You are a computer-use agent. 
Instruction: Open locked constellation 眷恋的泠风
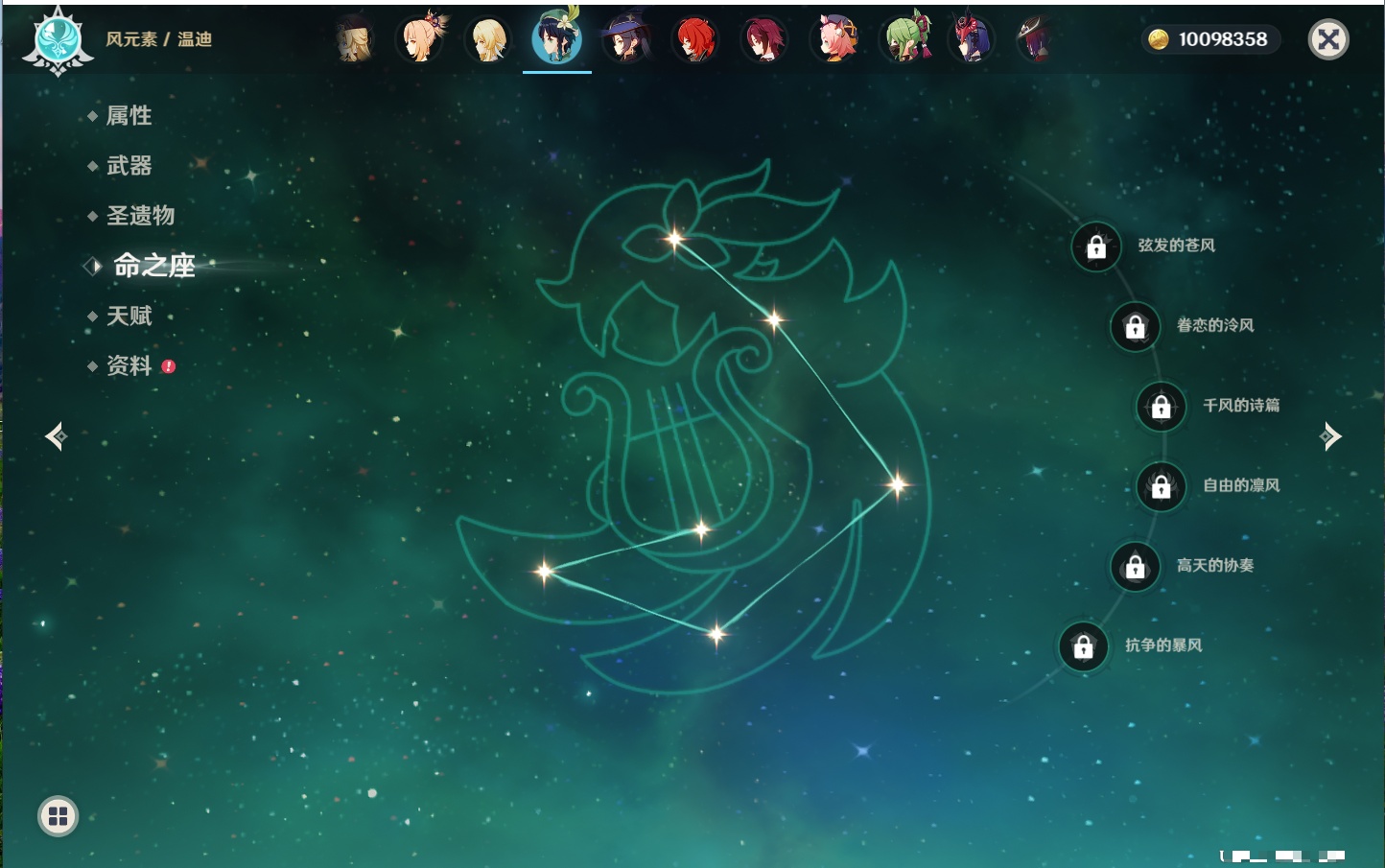[x=1136, y=327]
